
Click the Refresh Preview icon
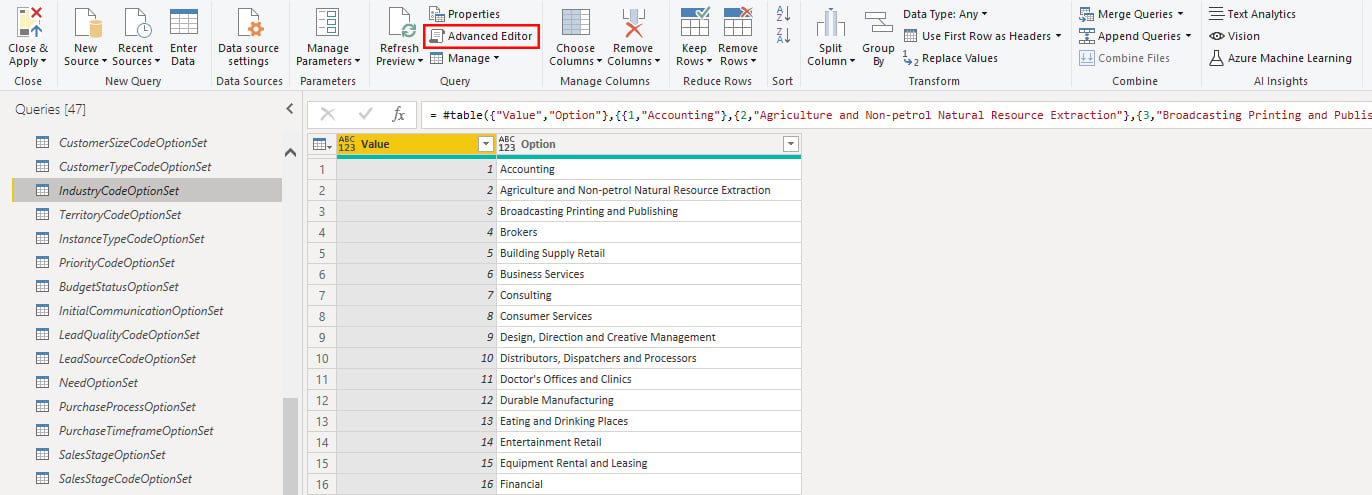[x=399, y=22]
